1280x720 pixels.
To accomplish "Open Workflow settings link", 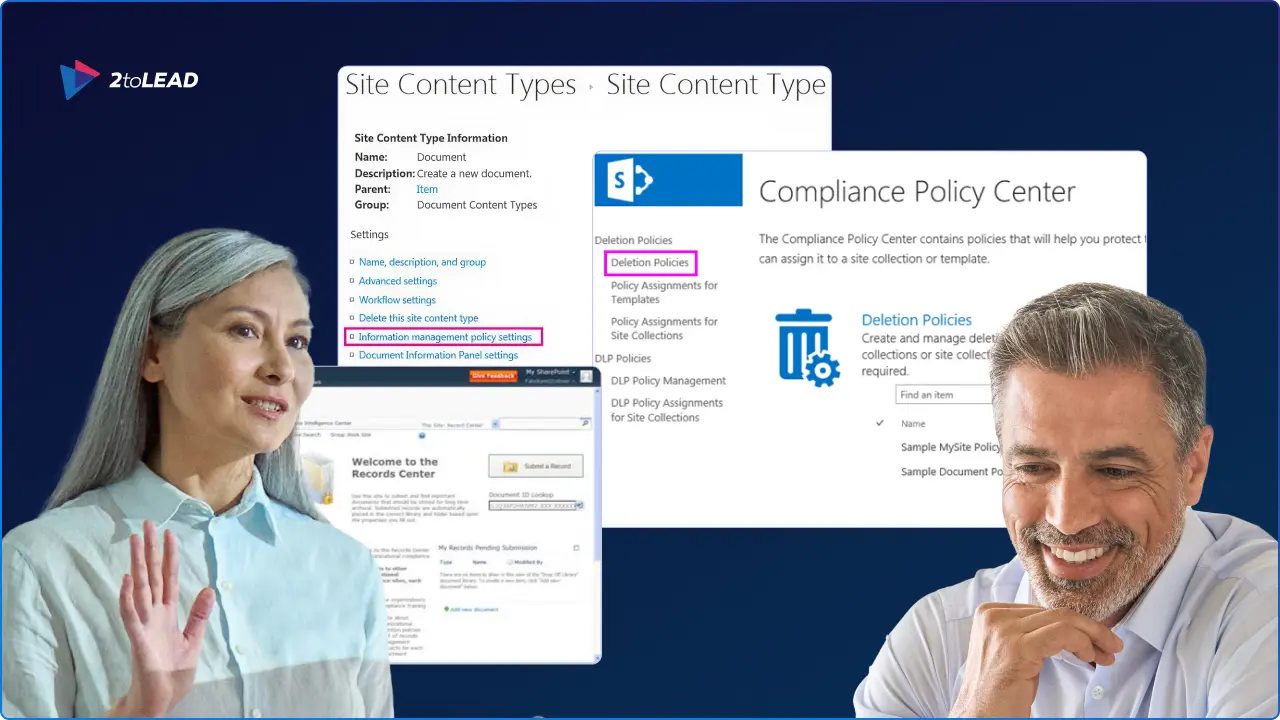I will pos(397,300).
